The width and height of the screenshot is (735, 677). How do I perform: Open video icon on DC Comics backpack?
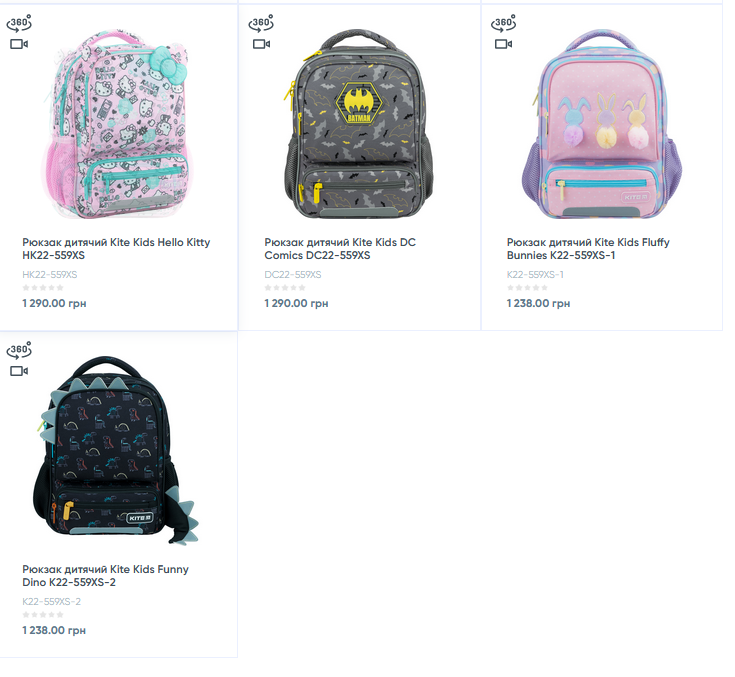pyautogui.click(x=262, y=44)
